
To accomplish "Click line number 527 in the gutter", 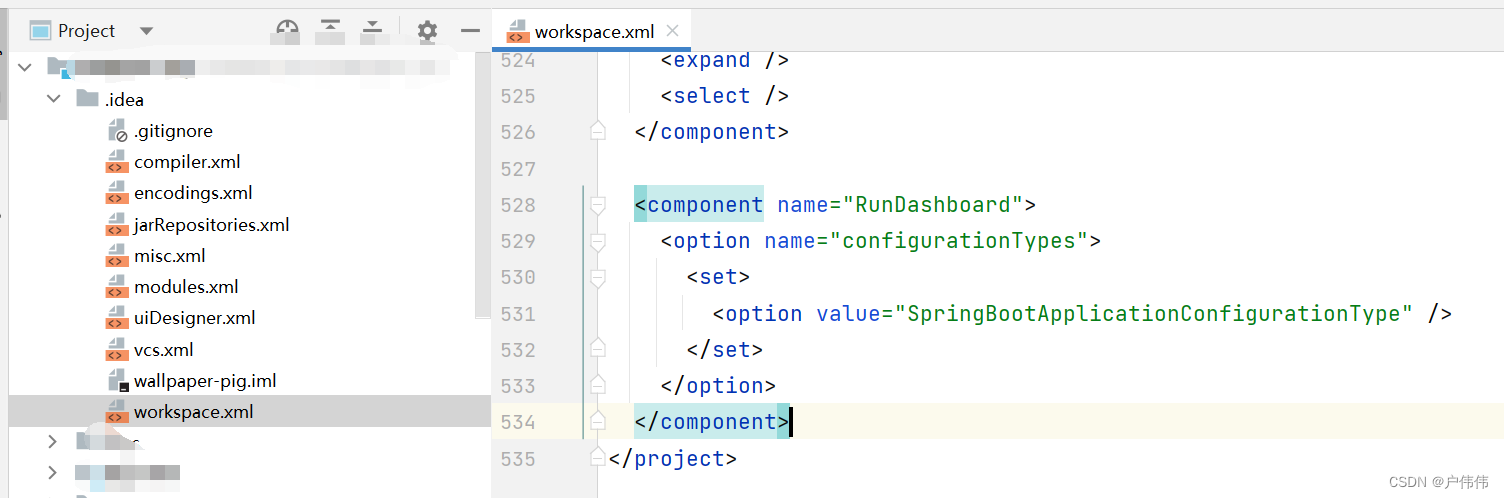I will pyautogui.click(x=518, y=168).
